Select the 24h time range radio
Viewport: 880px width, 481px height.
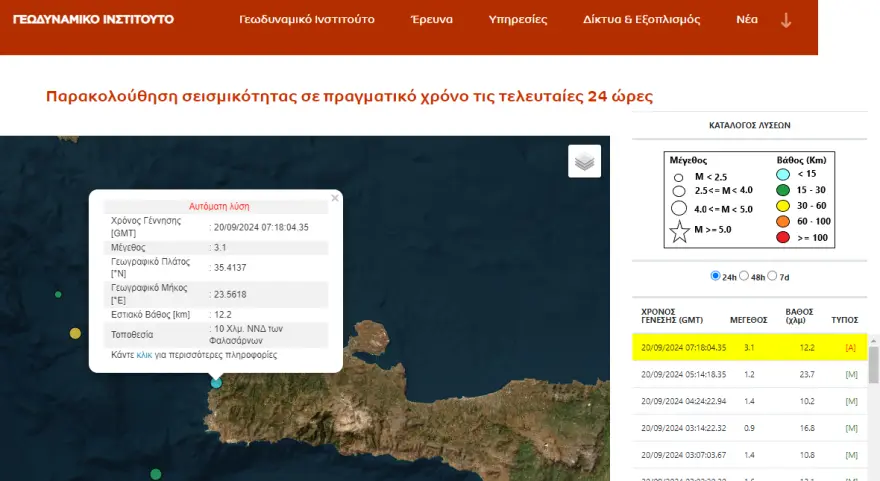coord(715,276)
